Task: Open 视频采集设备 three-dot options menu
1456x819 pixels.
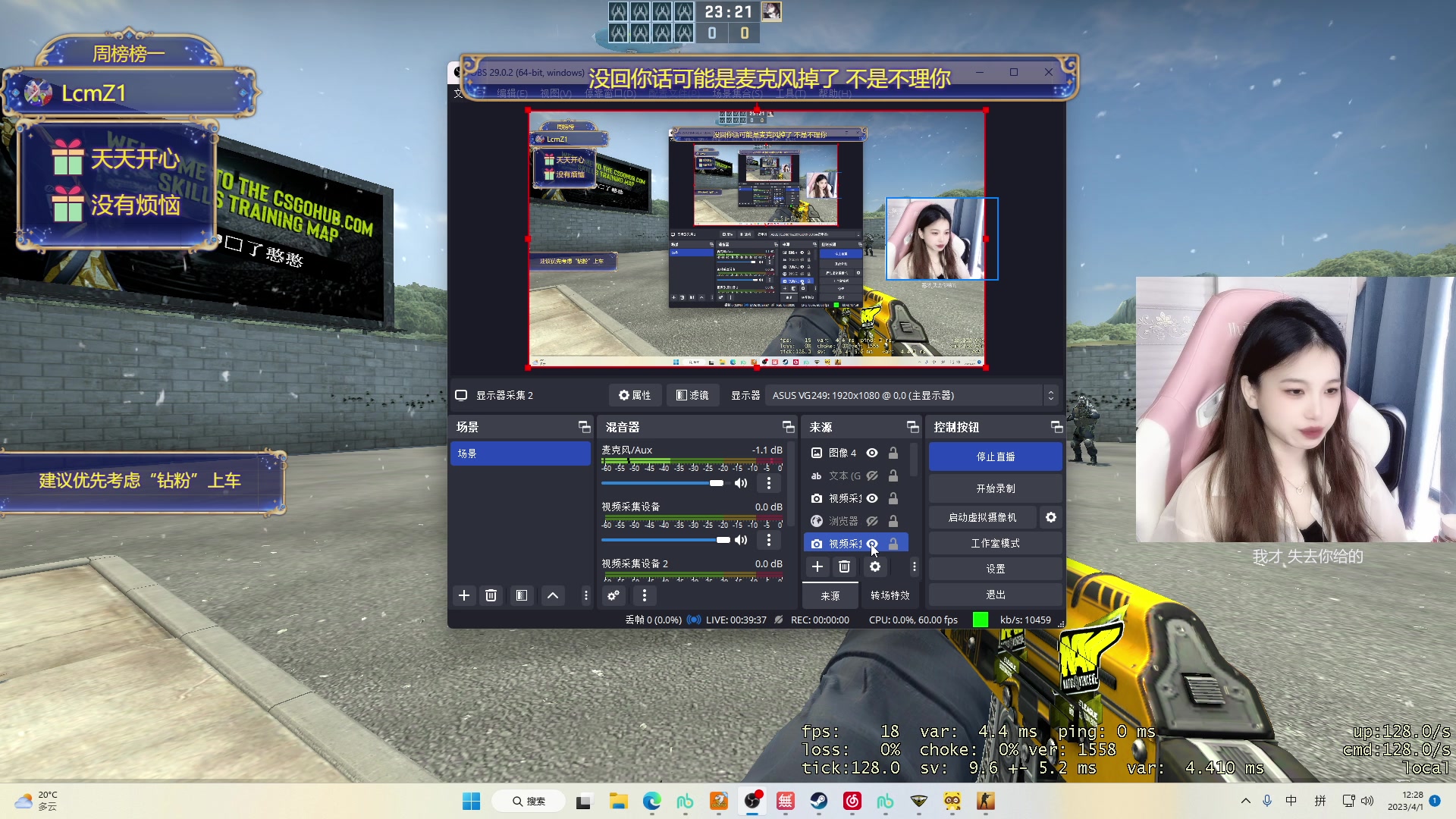Action: click(x=769, y=540)
